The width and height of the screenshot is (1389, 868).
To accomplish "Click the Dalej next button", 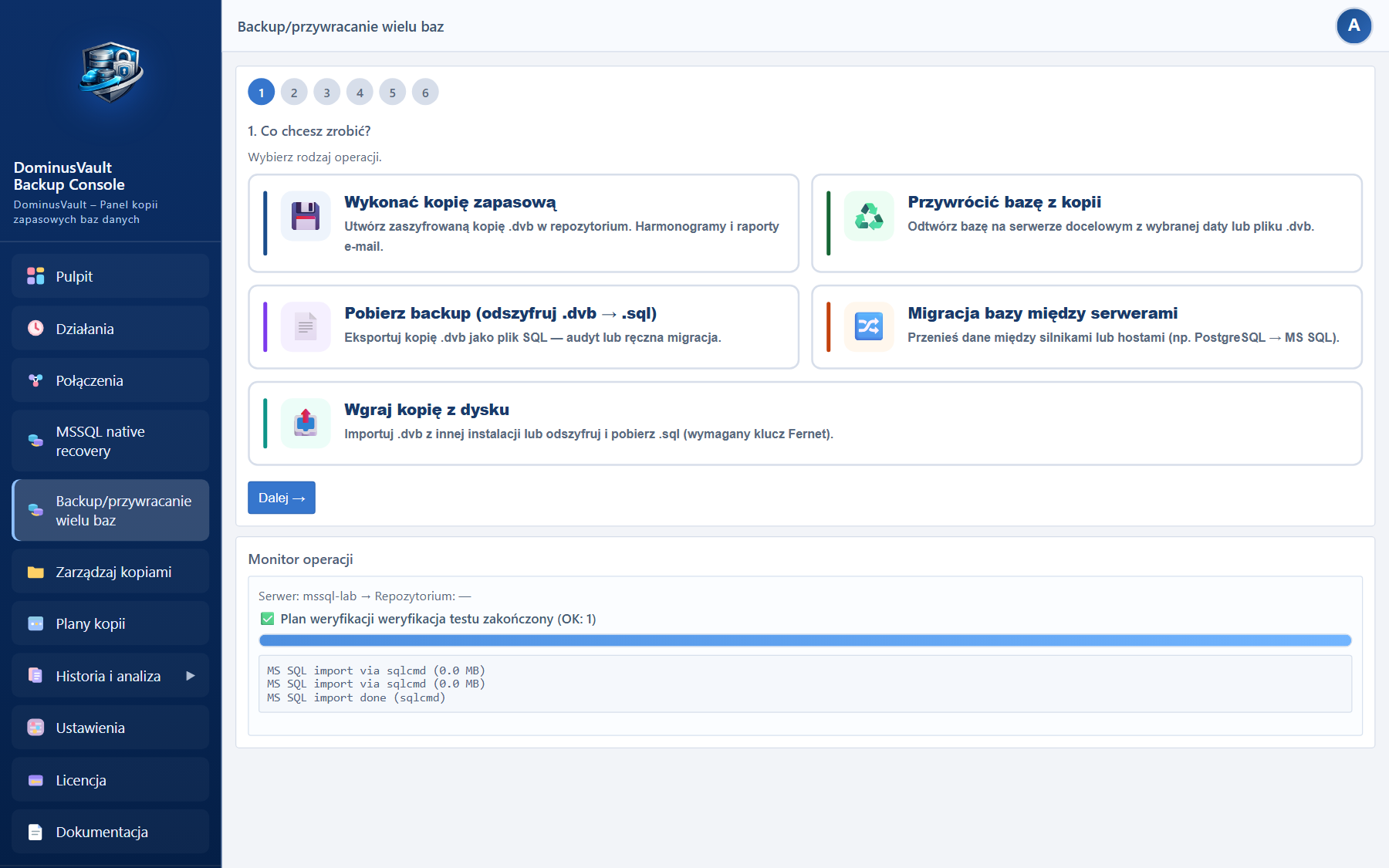I will [282, 498].
